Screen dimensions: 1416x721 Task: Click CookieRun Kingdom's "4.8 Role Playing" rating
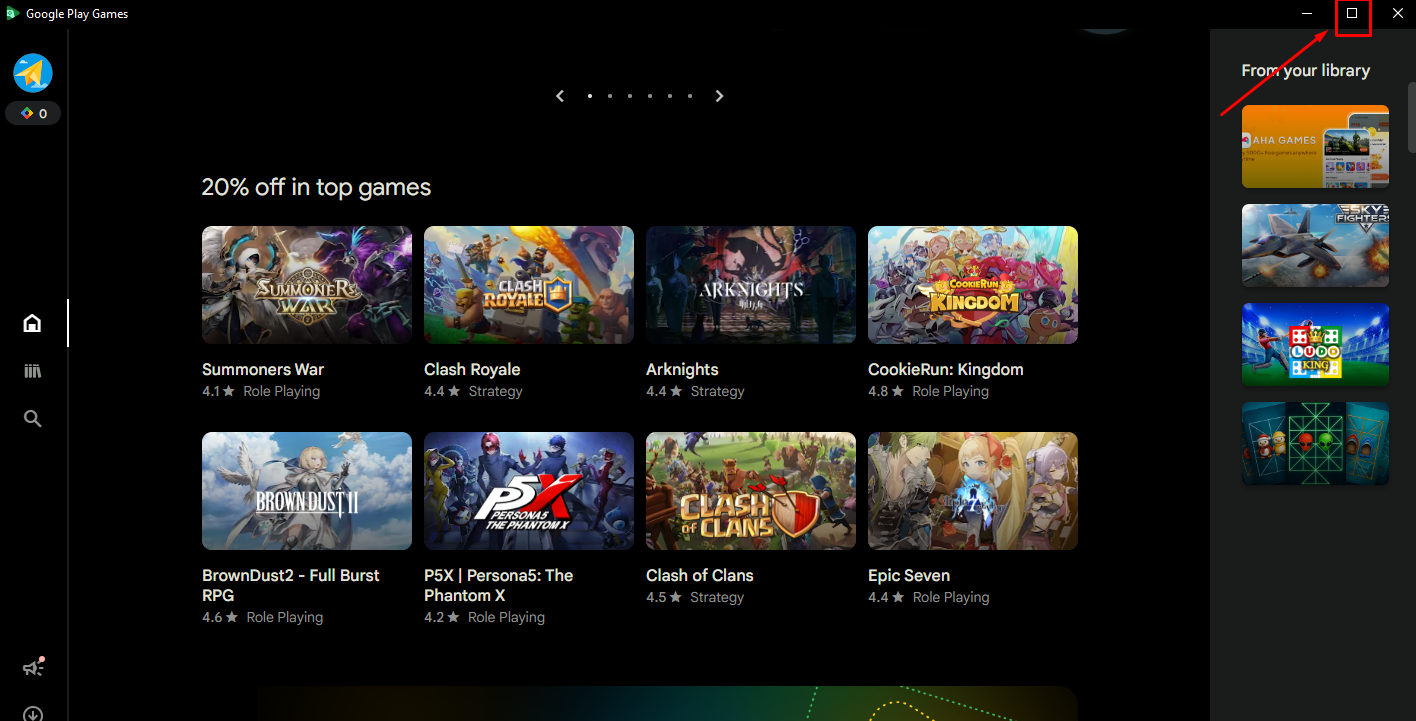pyautogui.click(x=928, y=391)
